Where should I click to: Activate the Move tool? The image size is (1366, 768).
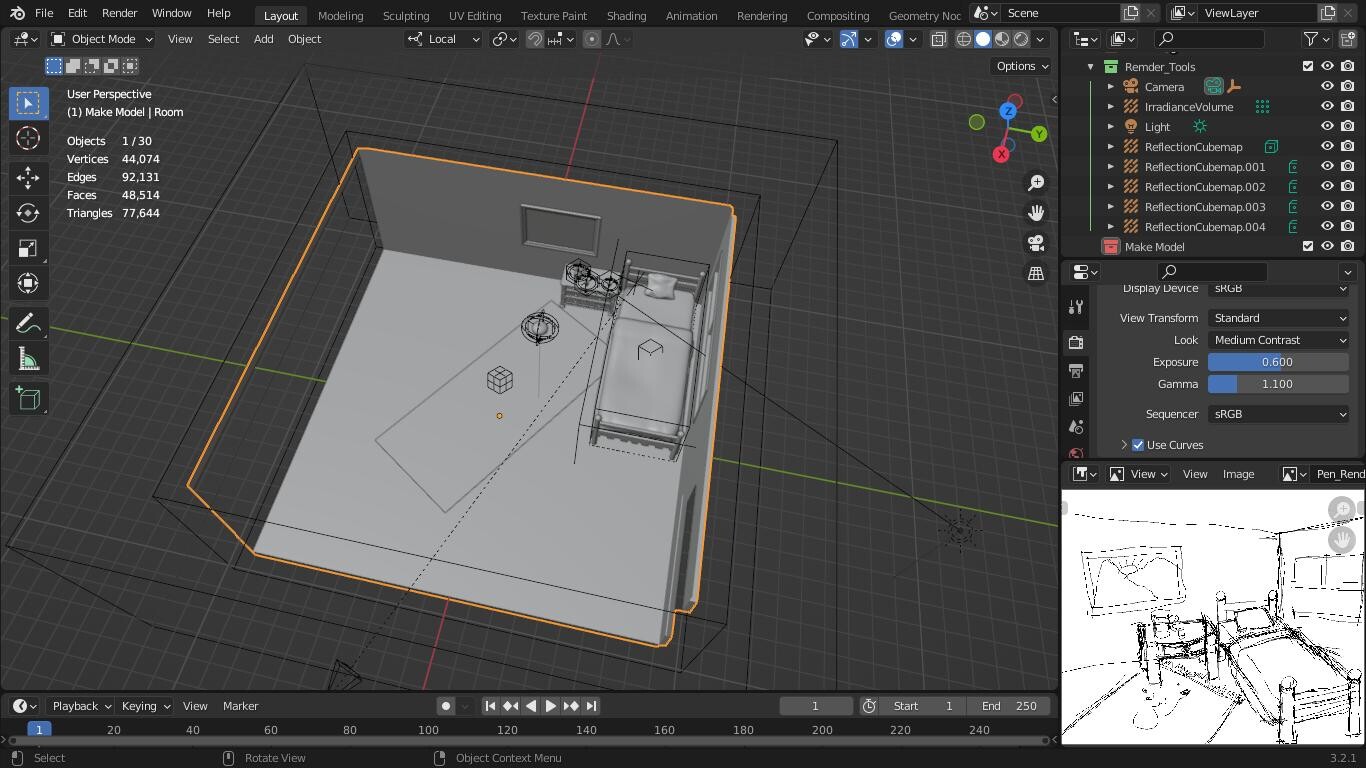click(x=28, y=178)
